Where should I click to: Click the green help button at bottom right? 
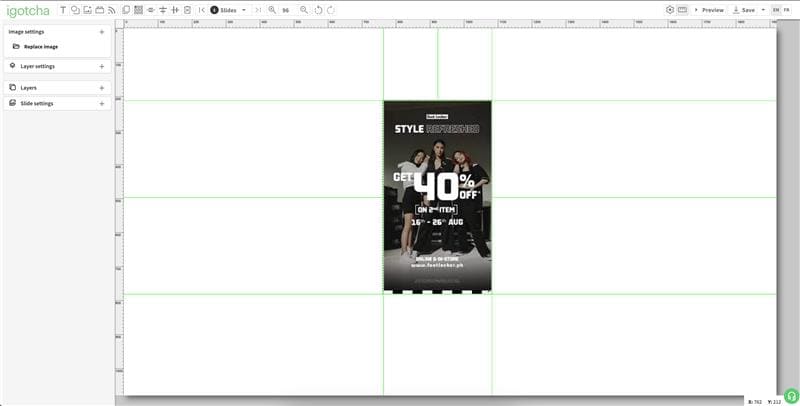pyautogui.click(x=791, y=396)
